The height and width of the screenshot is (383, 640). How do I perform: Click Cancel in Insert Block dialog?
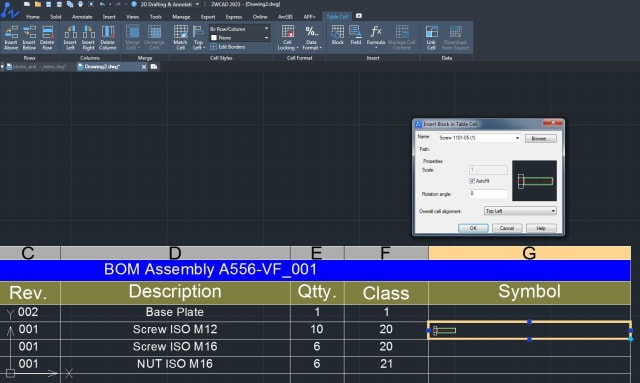[507, 228]
